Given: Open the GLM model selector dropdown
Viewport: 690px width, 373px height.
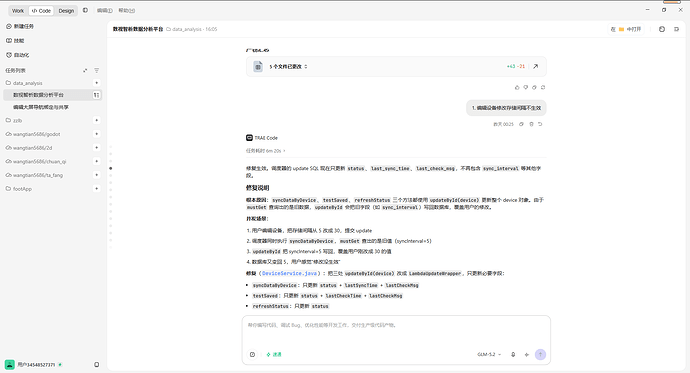Looking at the screenshot, I should tap(489, 355).
